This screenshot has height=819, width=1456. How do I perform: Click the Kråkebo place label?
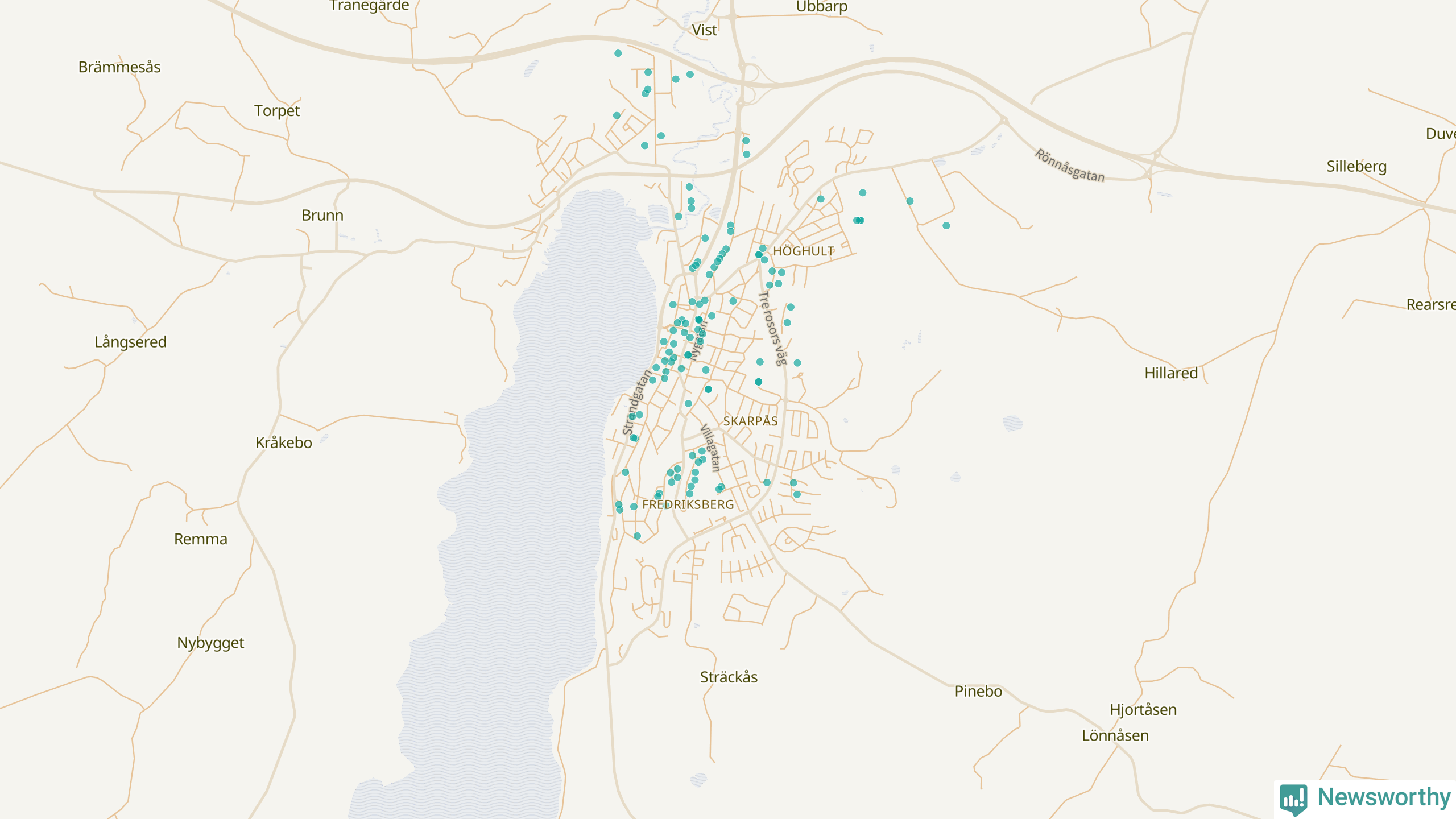pos(283,443)
